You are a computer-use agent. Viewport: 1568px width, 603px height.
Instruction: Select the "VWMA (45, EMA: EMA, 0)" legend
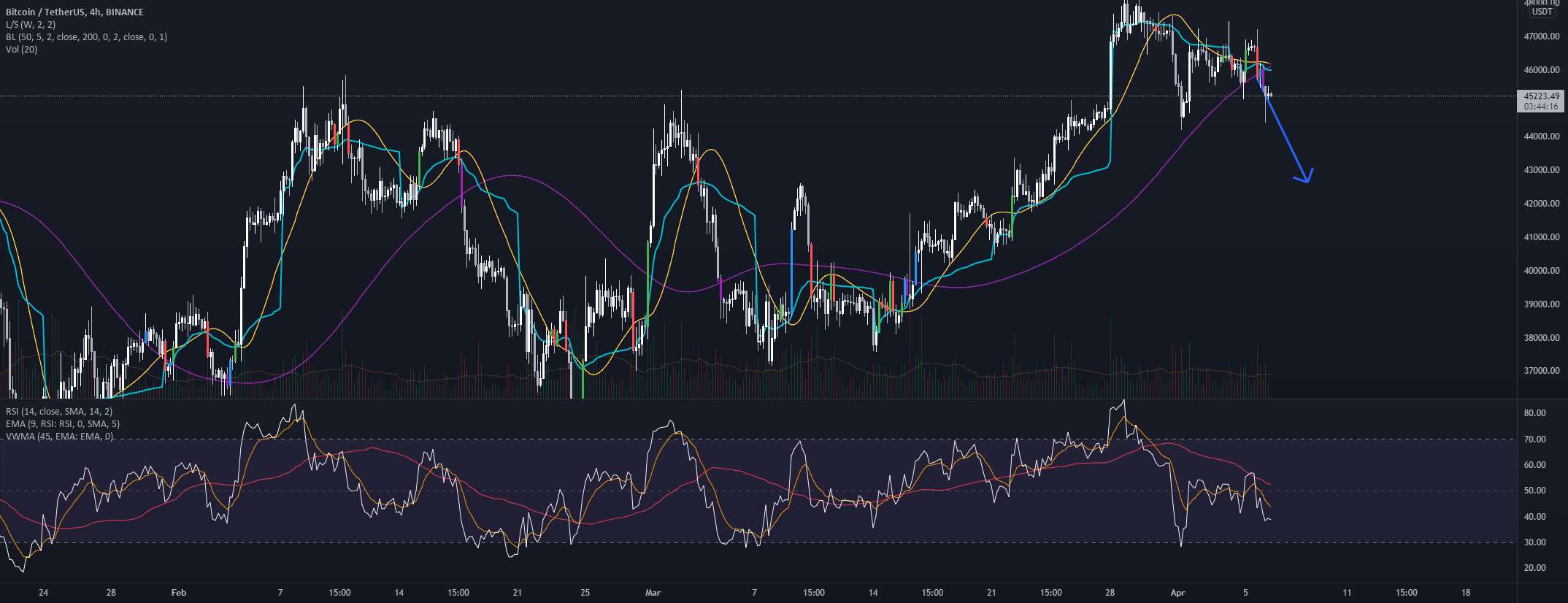coord(59,437)
